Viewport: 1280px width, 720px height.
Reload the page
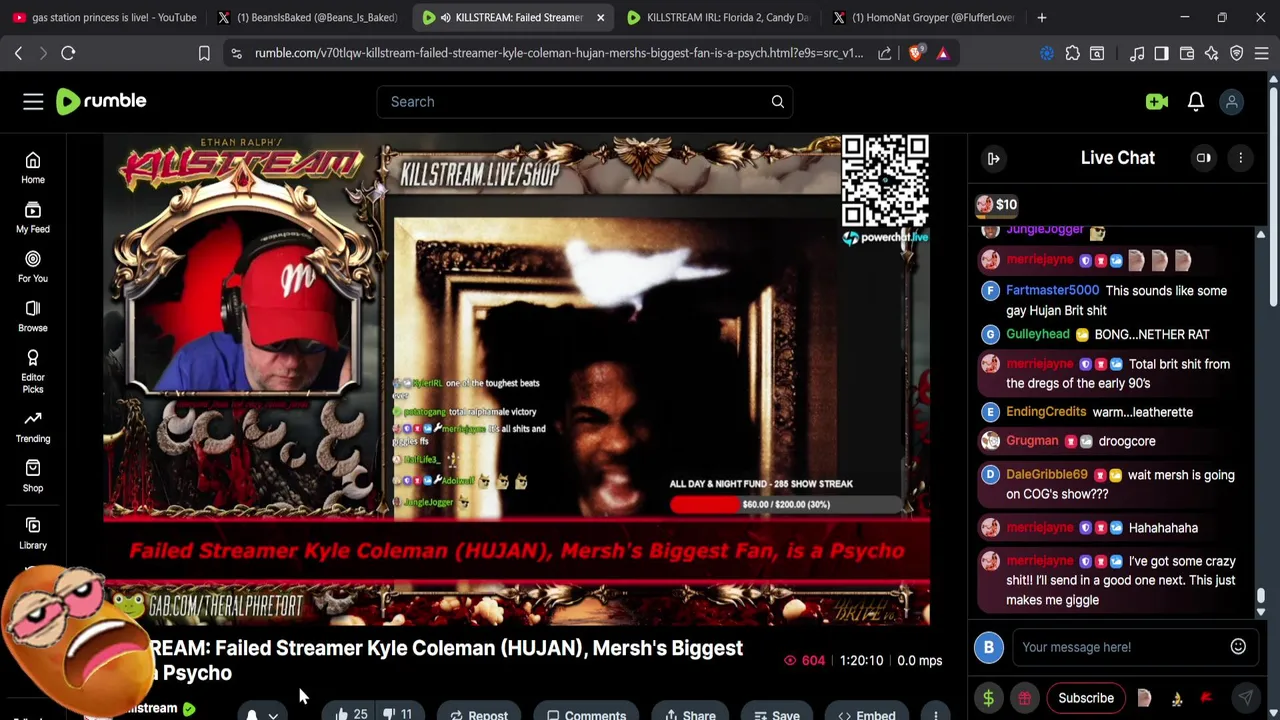point(68,53)
